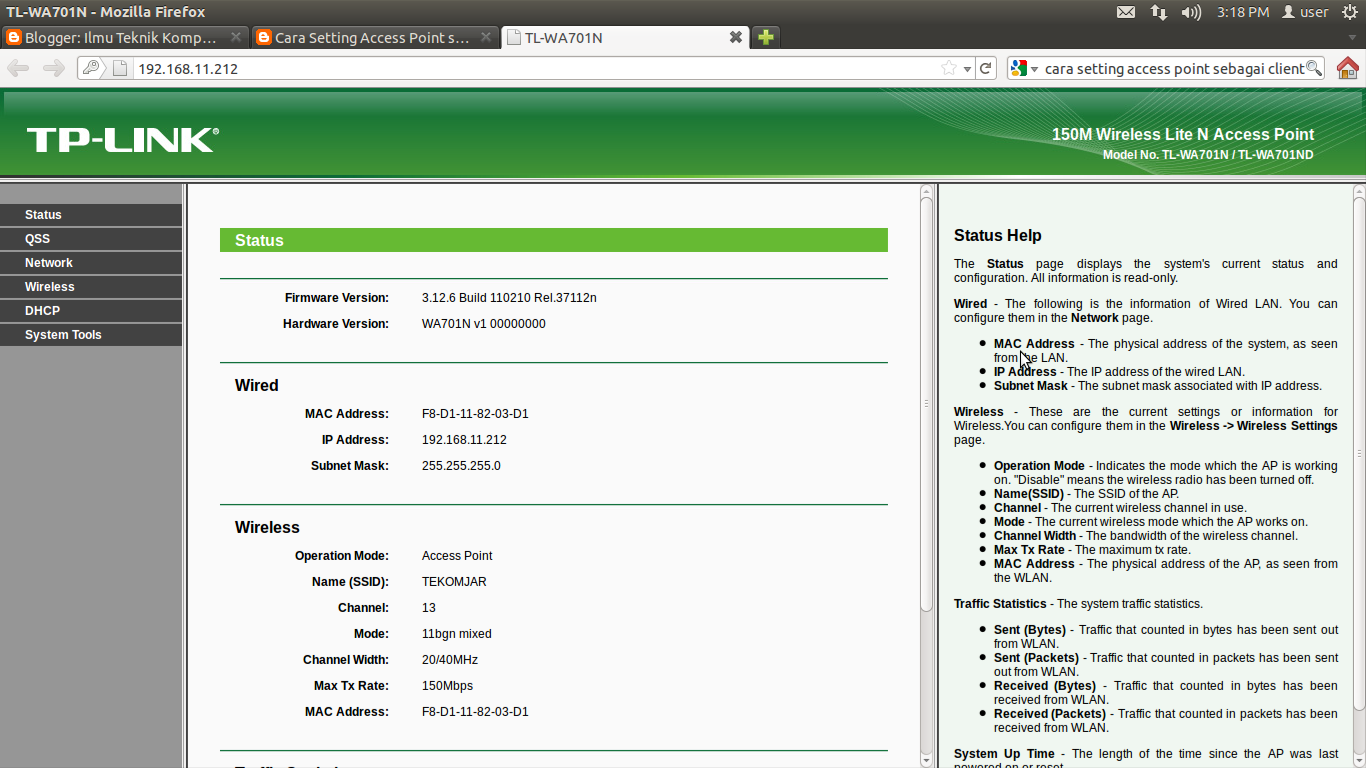
Task: Click the browser Back arrow button
Action: pyautogui.click(x=19, y=68)
